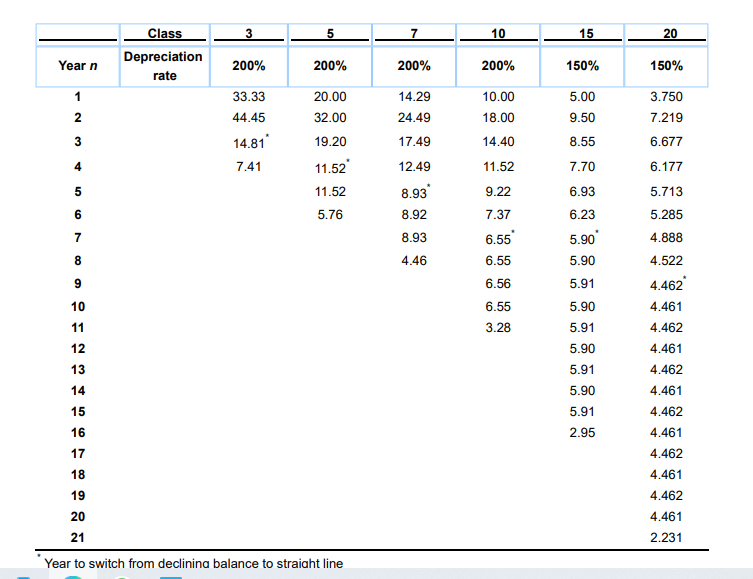
Task: Select the 44.45 cell
Action: point(249,118)
